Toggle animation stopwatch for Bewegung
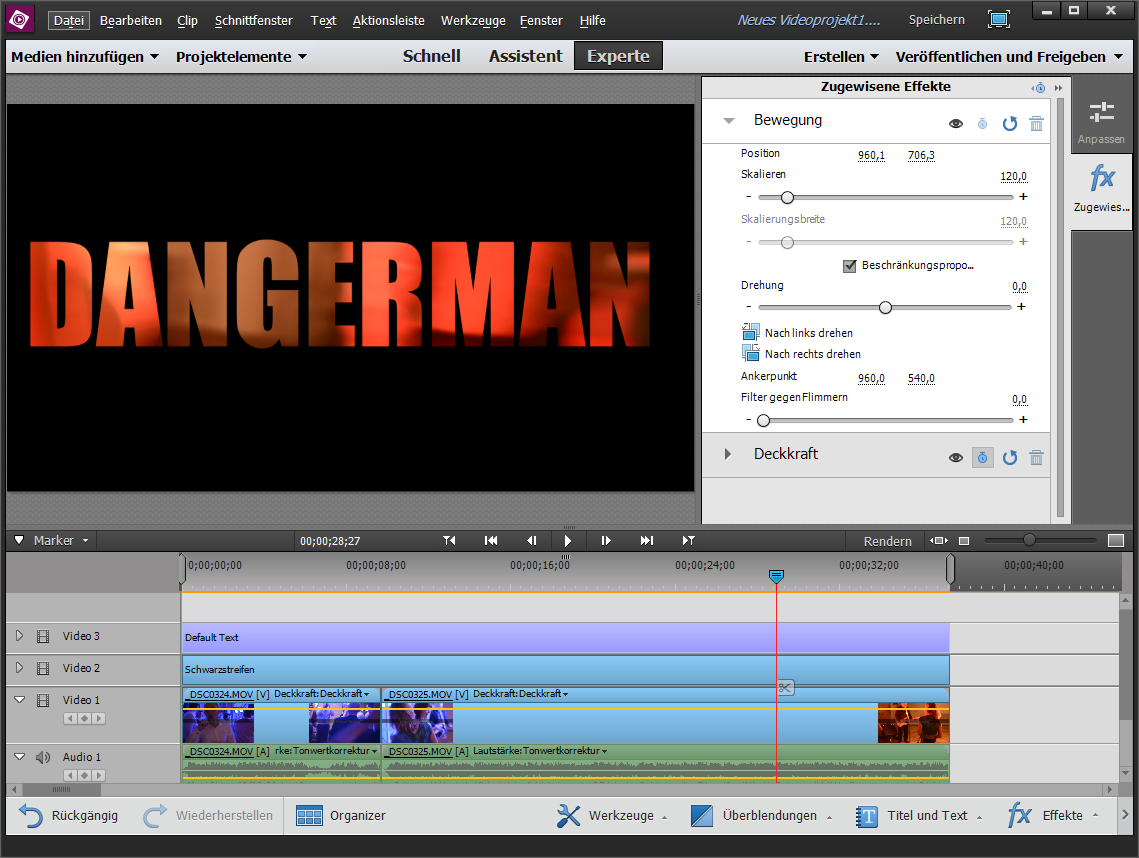The width and height of the screenshot is (1139, 858). tap(982, 123)
